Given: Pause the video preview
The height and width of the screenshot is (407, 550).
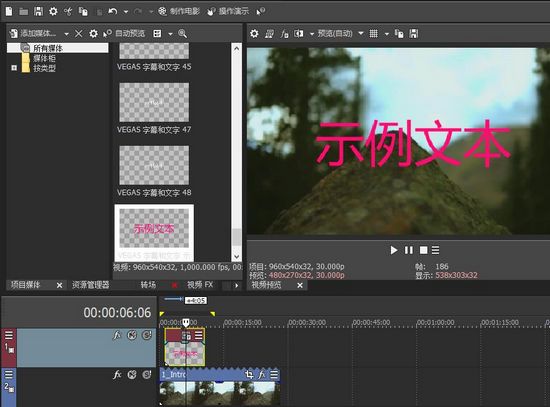Looking at the screenshot, I should click(x=409, y=250).
